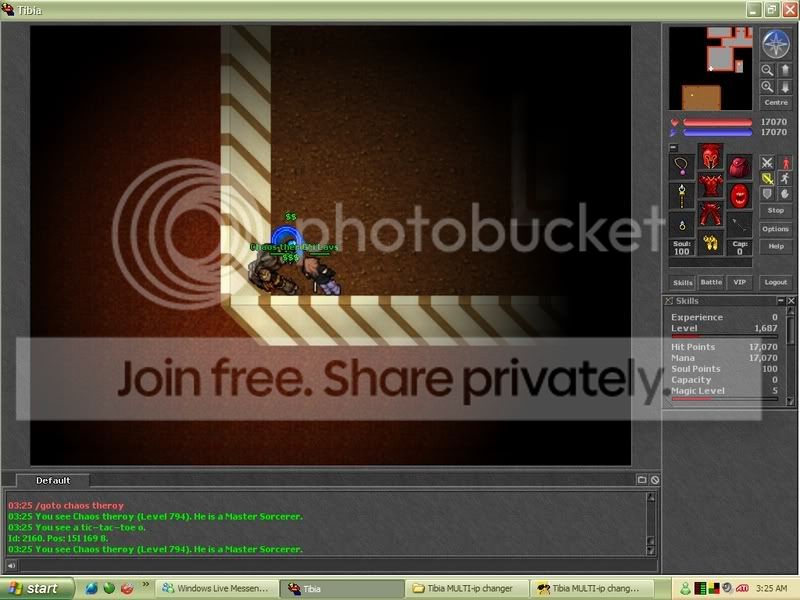Image resolution: width=800 pixels, height=600 pixels.
Task: Open the Windows Start menu
Action: pos(36,588)
